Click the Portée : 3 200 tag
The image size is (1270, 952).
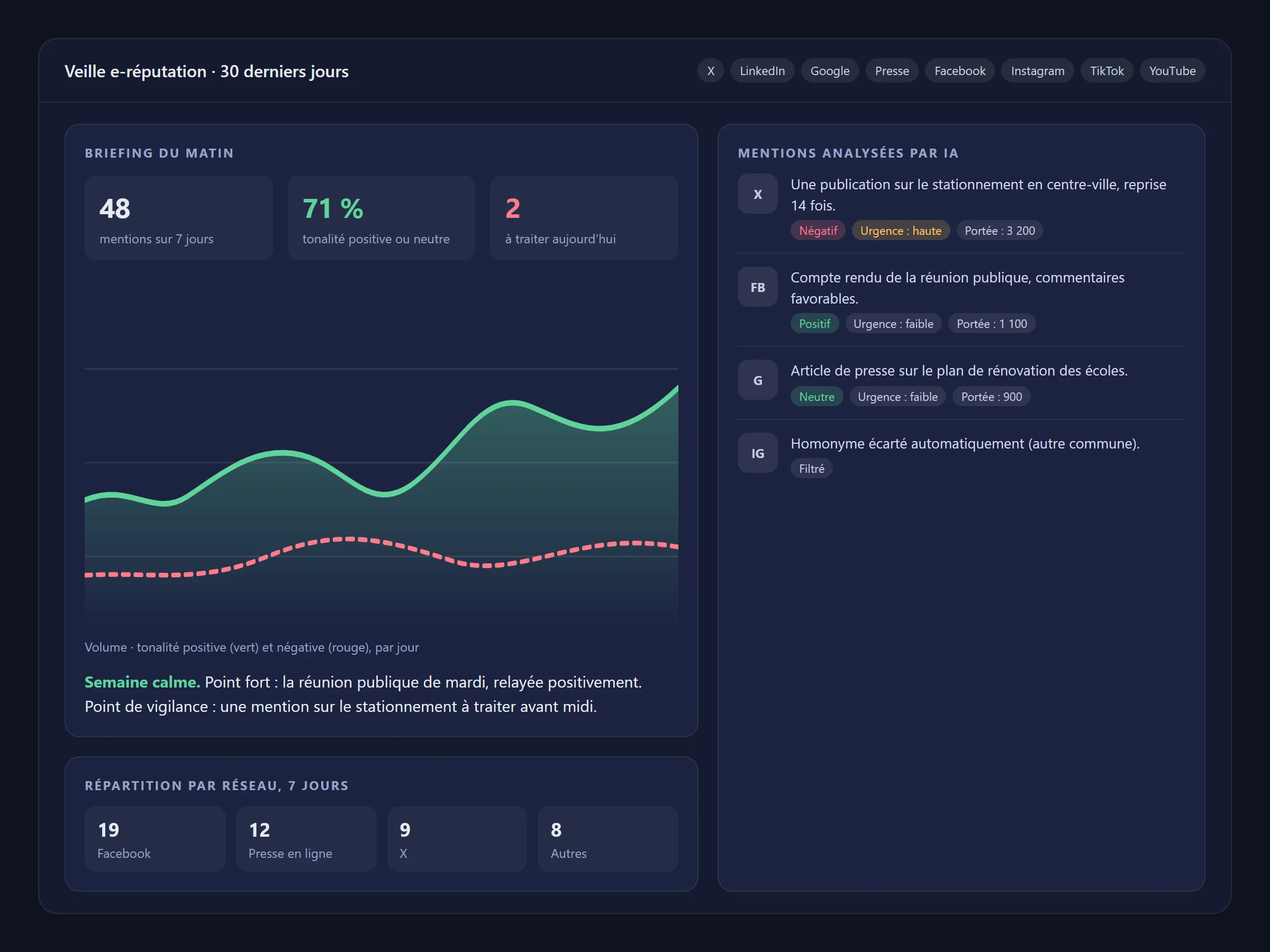tap(1000, 231)
